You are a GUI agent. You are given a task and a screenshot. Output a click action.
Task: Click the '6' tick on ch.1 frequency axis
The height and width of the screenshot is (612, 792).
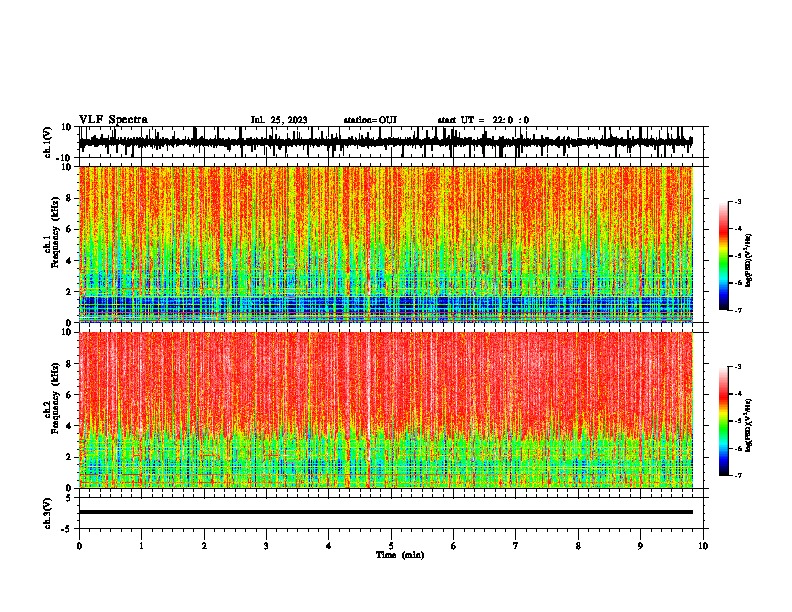70,229
